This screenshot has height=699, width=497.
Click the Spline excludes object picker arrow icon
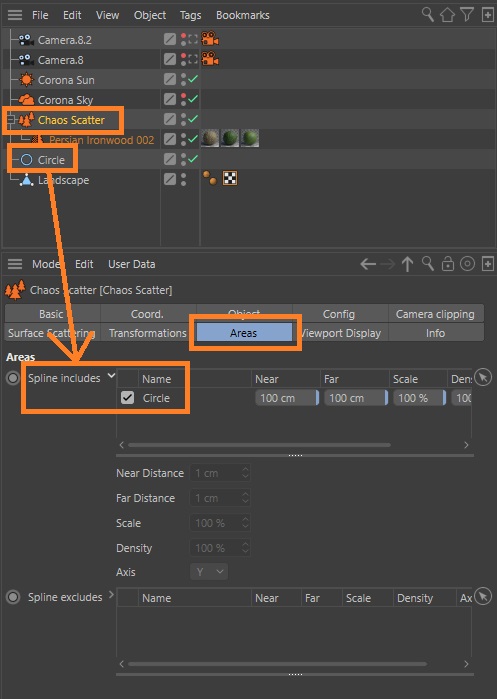pos(483,596)
